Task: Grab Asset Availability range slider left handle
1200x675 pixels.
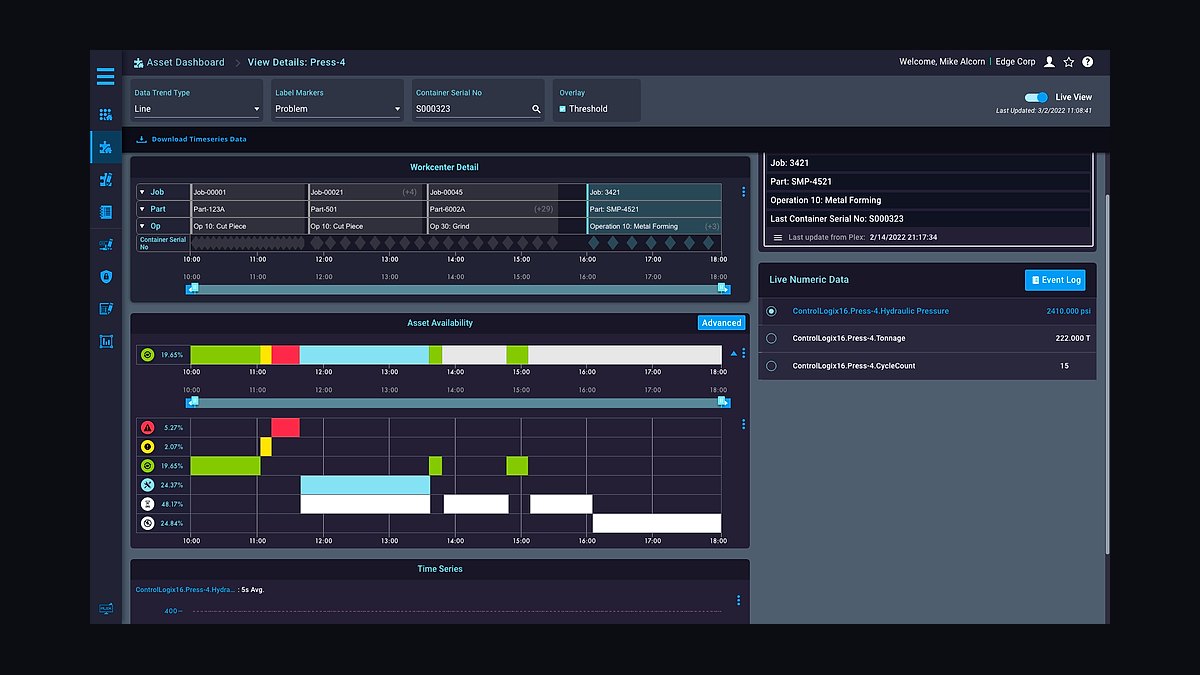Action: 194,401
